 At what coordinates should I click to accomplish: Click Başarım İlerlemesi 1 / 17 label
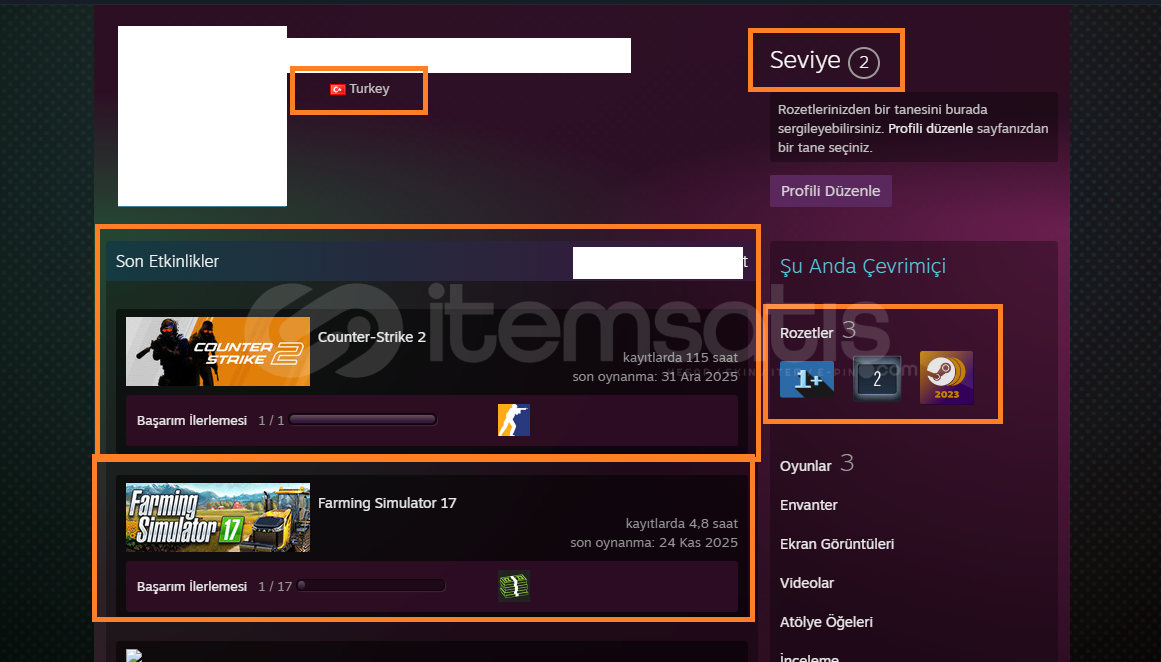214,586
